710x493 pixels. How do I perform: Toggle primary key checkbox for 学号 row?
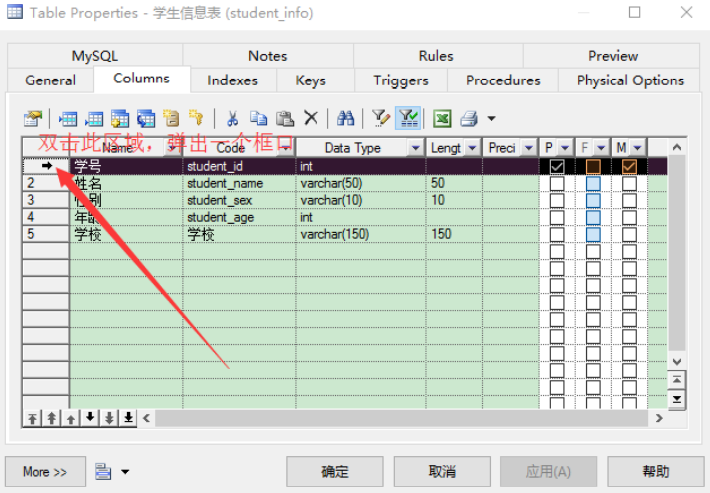(x=557, y=166)
